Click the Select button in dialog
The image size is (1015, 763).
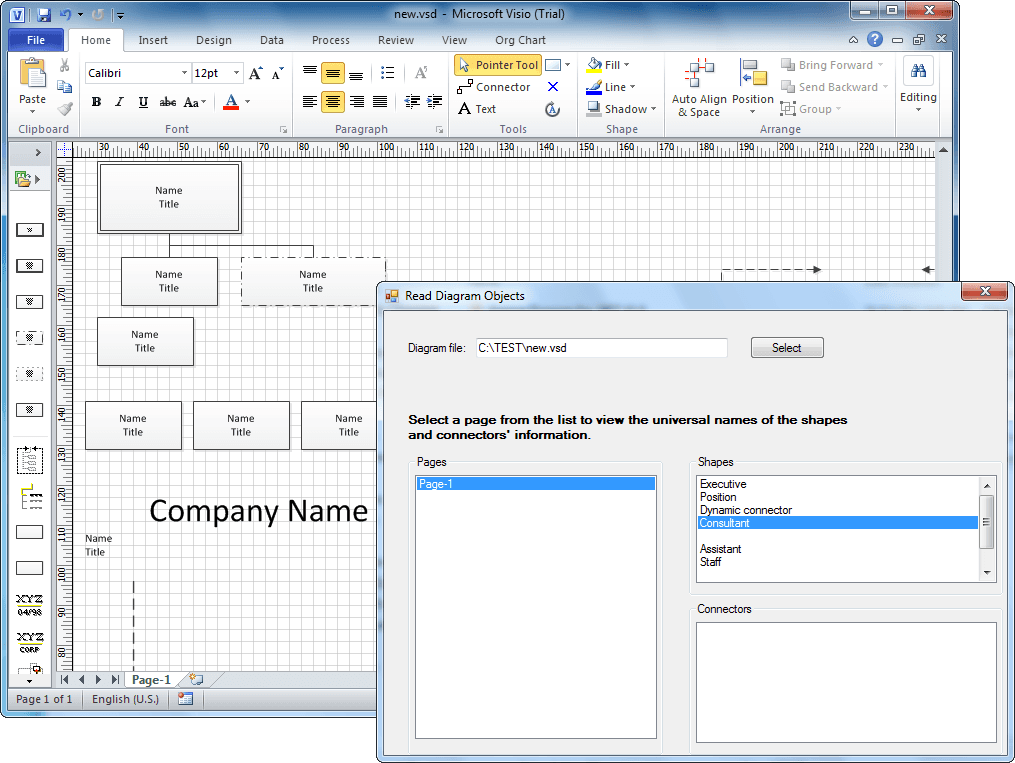(787, 348)
